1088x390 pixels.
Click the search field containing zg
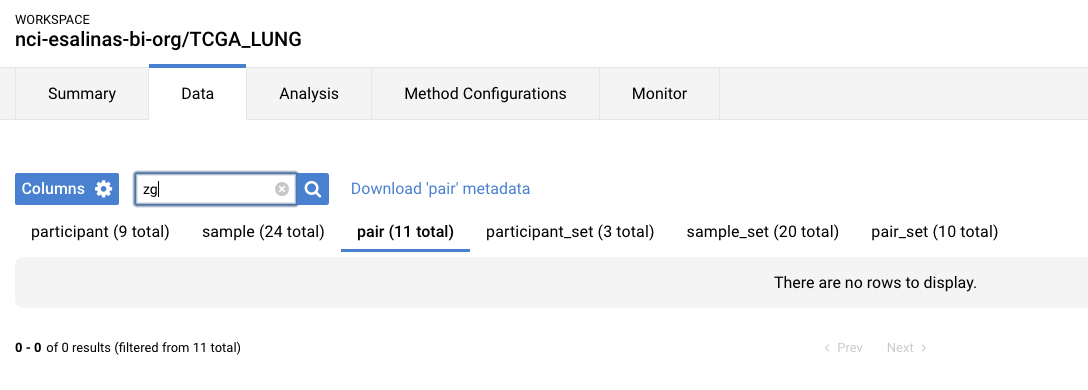pos(216,189)
